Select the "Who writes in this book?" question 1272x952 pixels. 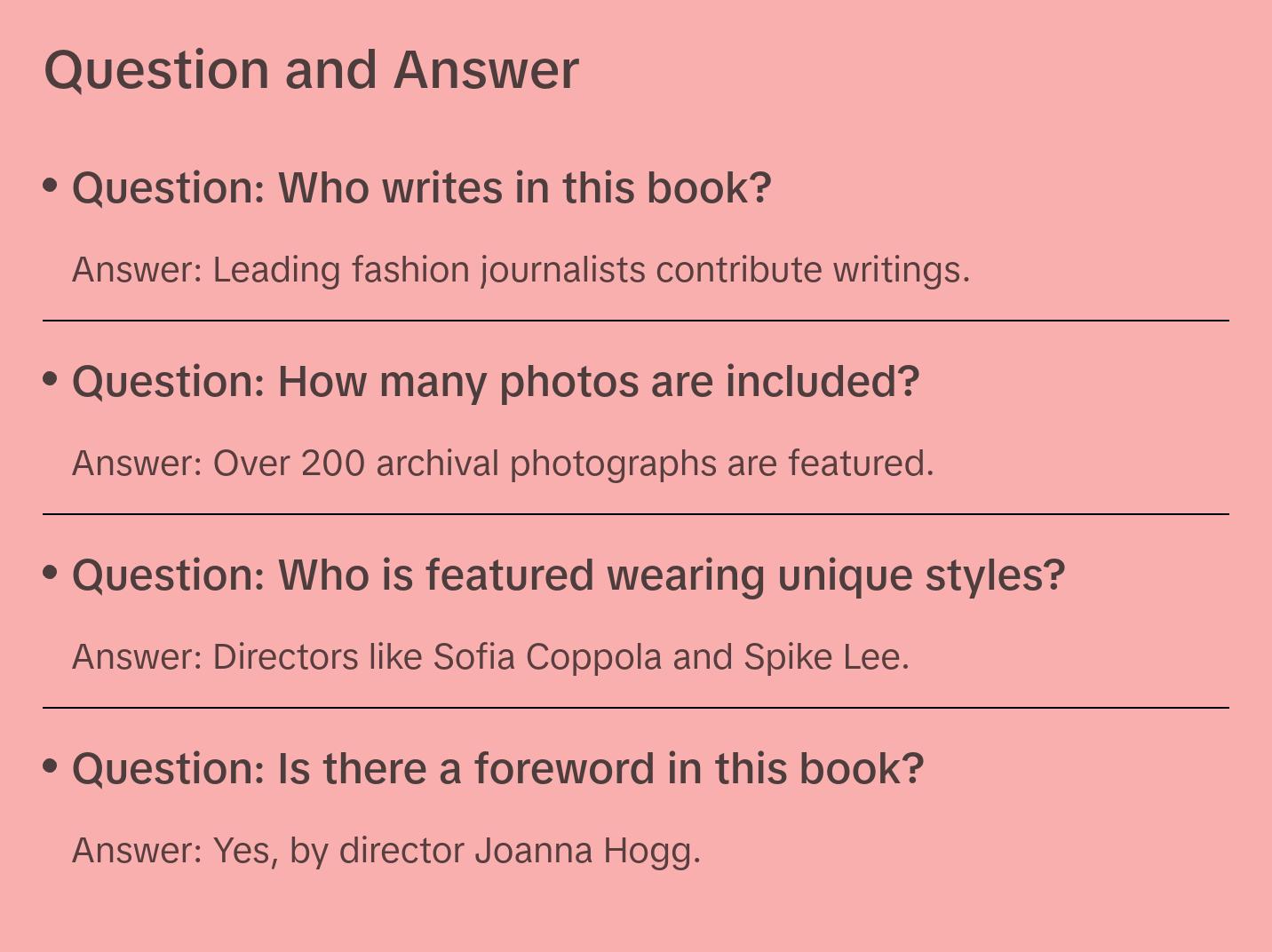(x=421, y=188)
